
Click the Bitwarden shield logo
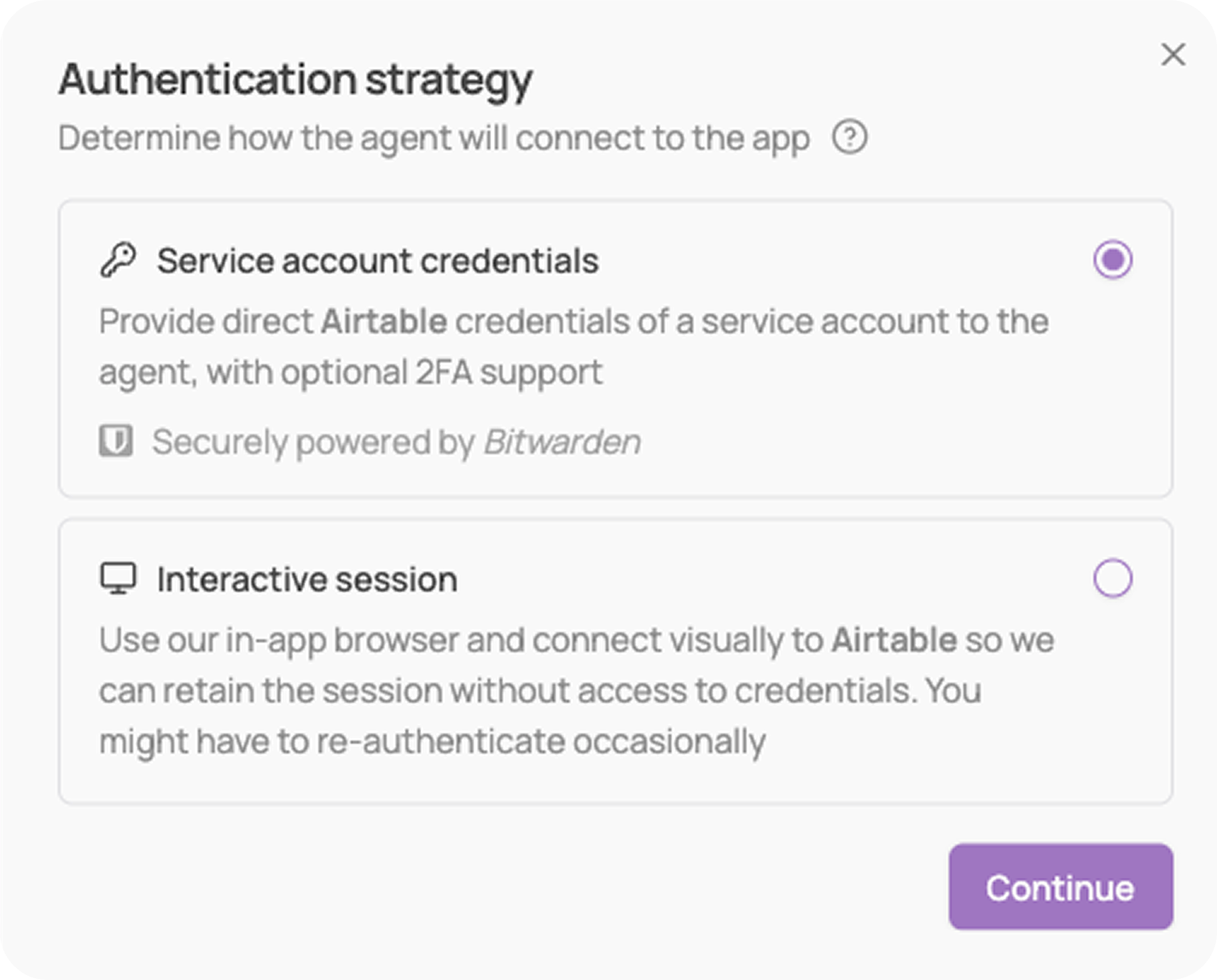coord(116,441)
